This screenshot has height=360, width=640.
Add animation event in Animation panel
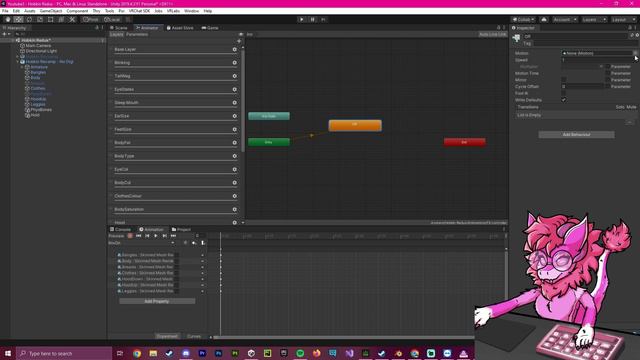pyautogui.click(x=202, y=243)
